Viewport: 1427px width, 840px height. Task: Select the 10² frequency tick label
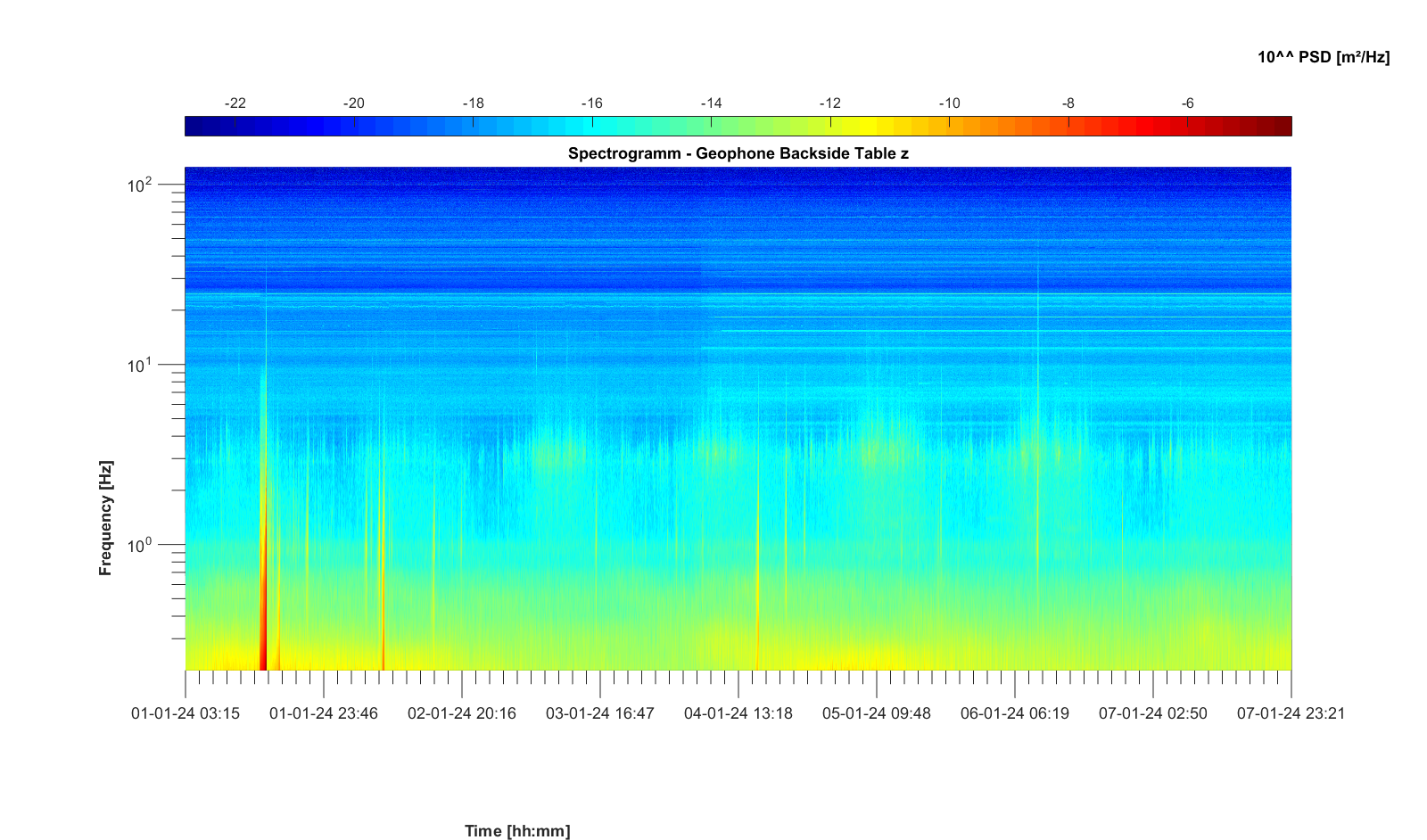(140, 185)
